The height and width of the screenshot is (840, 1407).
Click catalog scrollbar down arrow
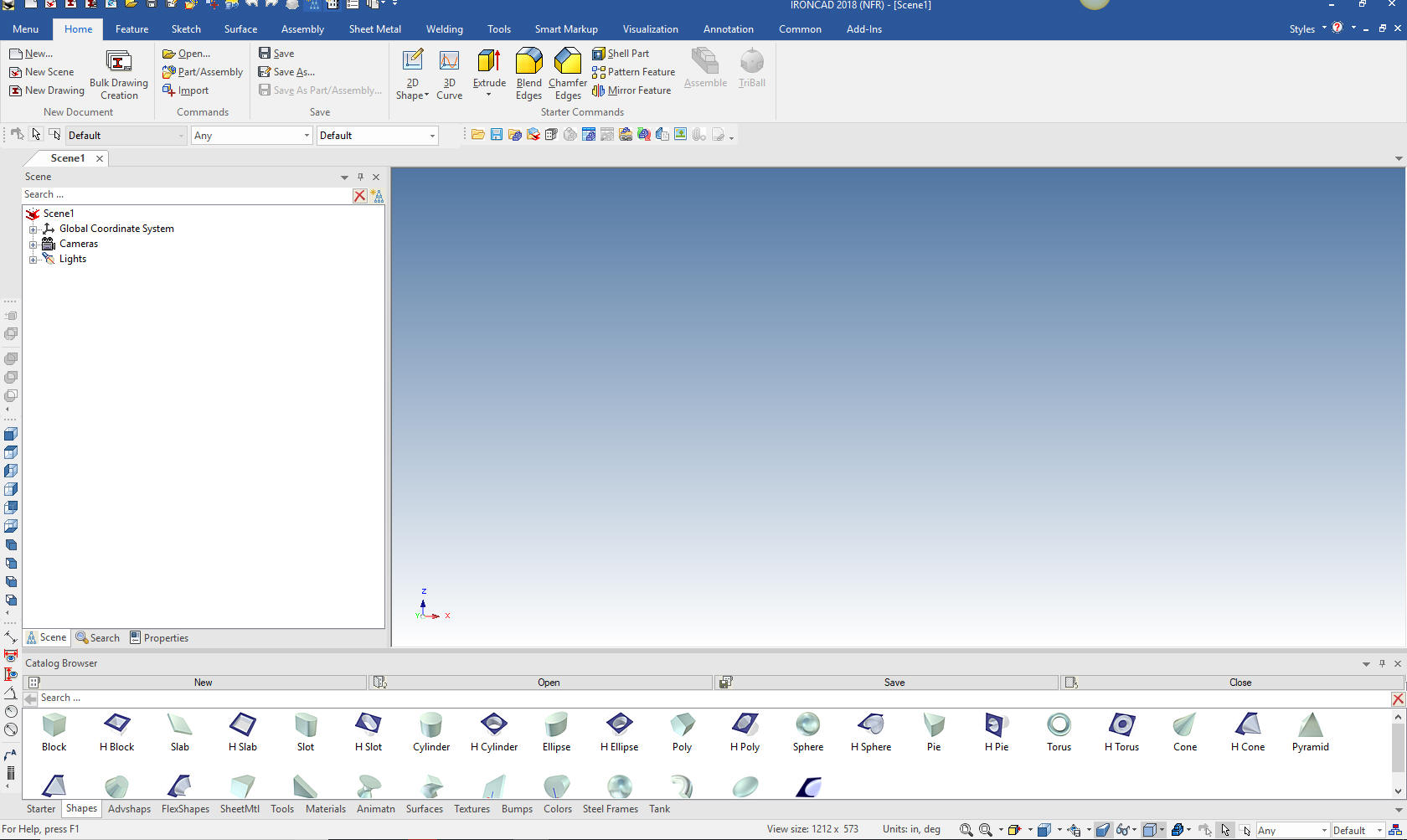[1398, 791]
